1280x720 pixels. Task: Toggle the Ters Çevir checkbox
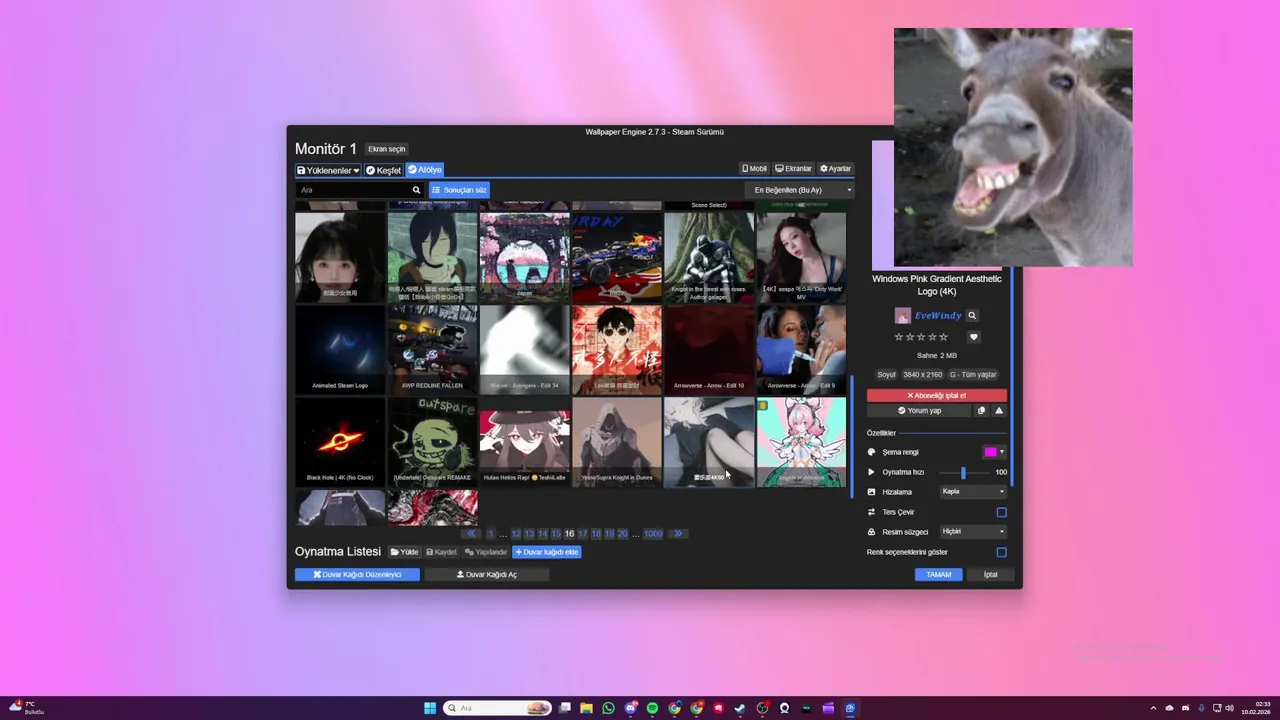1001,512
